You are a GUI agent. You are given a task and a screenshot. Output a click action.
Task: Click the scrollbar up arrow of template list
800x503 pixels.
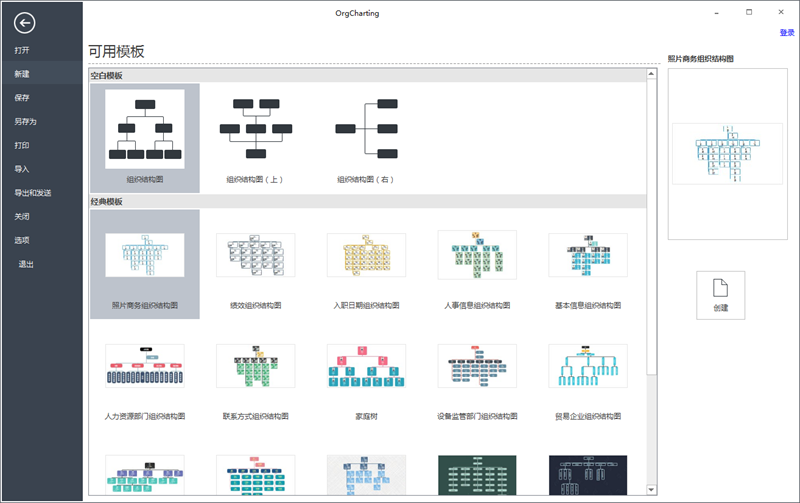(651, 74)
